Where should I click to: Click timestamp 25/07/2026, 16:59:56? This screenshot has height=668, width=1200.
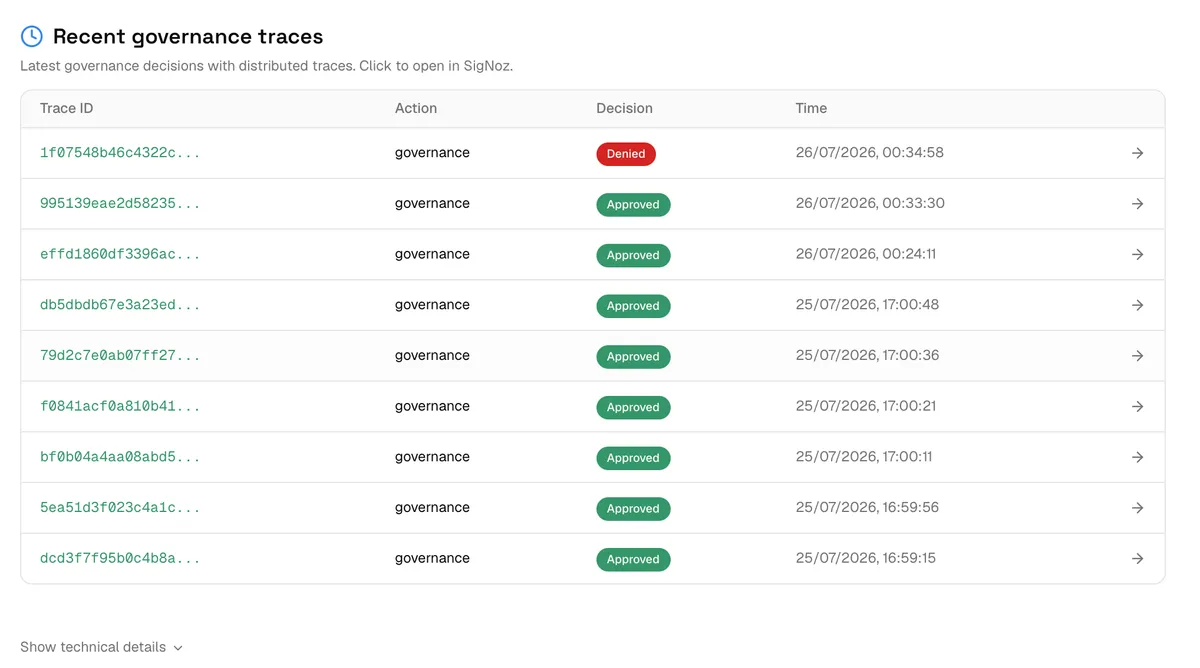tap(868, 507)
